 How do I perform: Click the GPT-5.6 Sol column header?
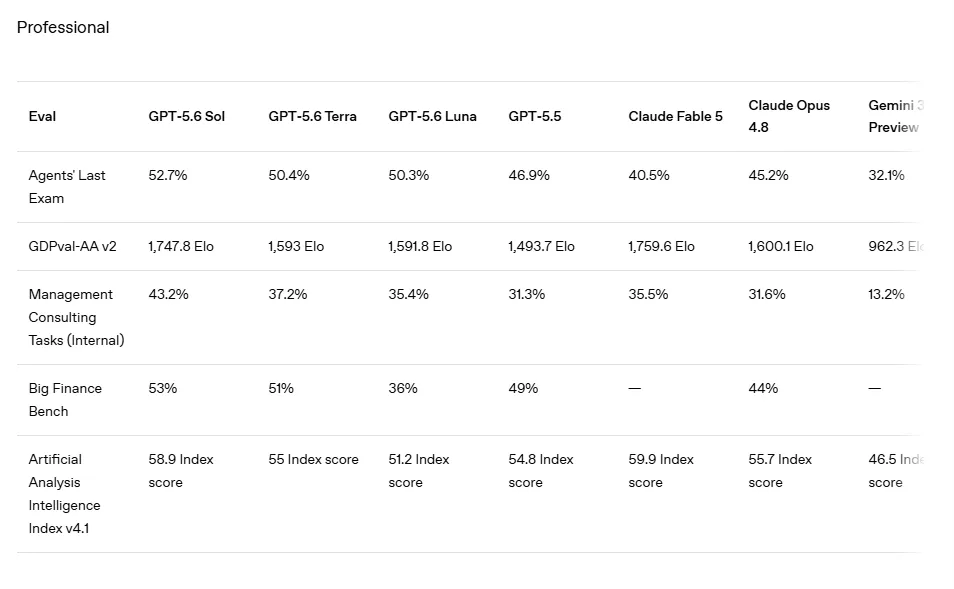[x=187, y=116]
